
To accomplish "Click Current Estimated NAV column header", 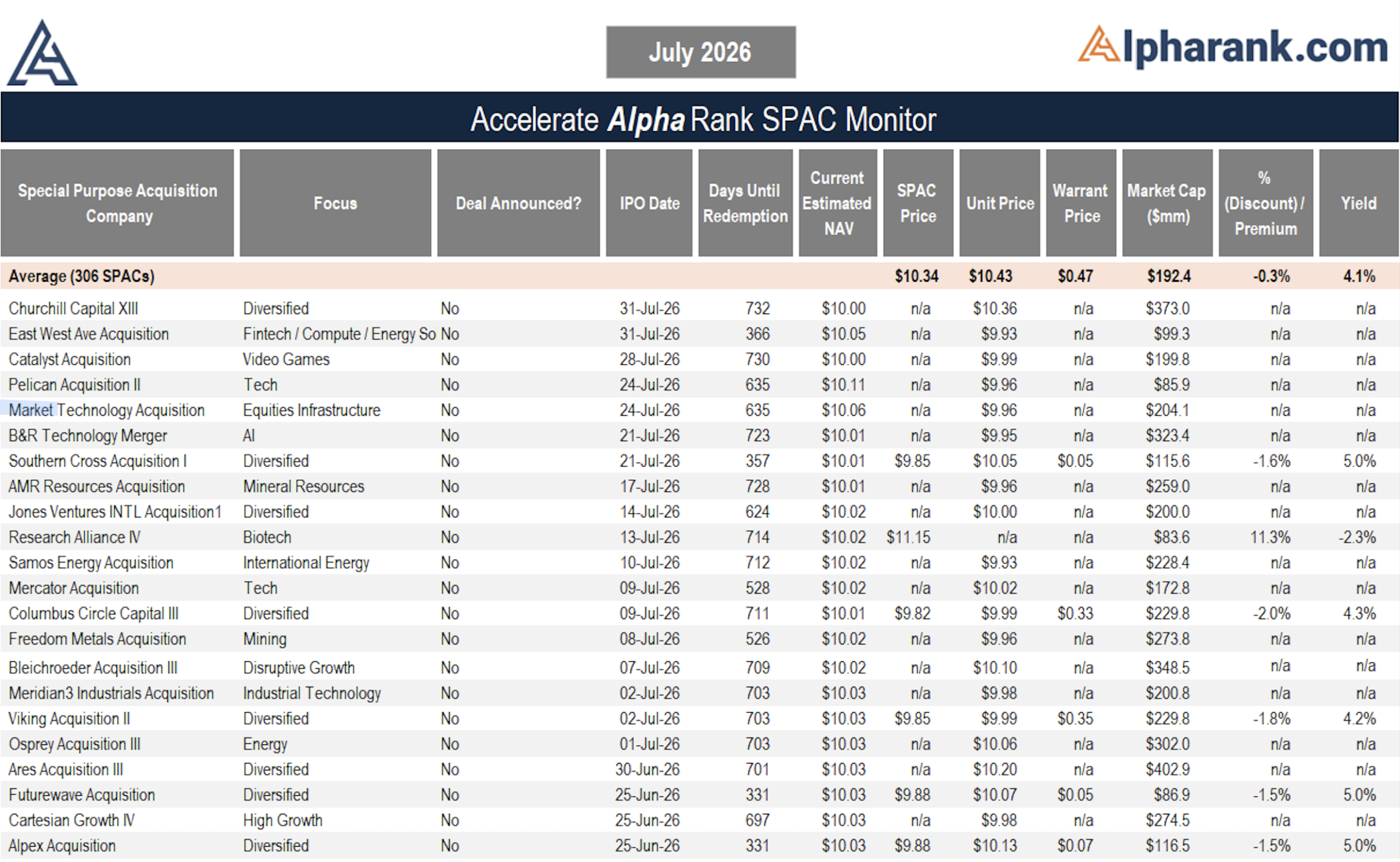I will pos(837,203).
